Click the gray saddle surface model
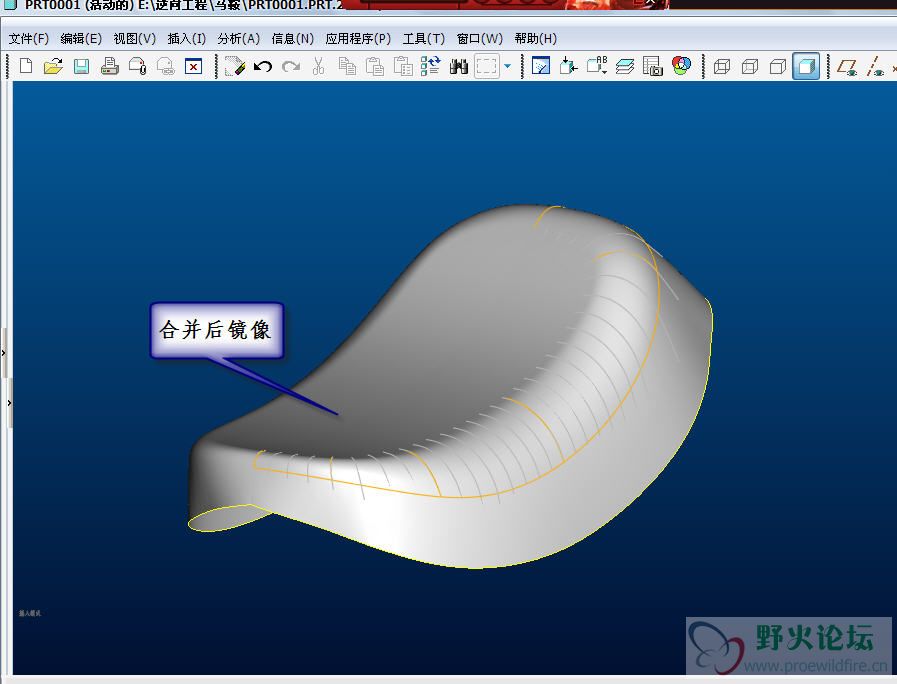Image resolution: width=897 pixels, height=684 pixels. (x=451, y=387)
